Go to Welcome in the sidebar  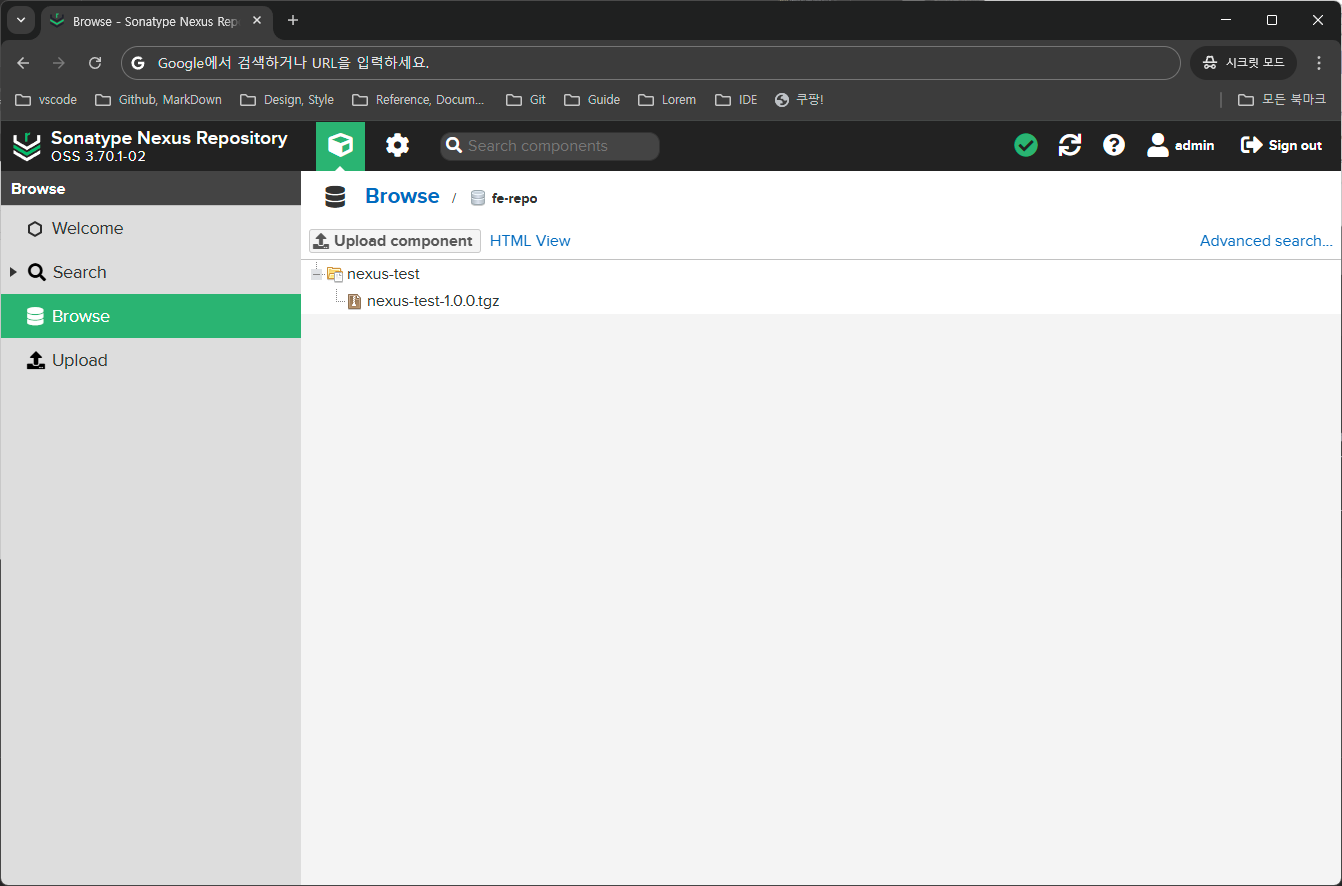[150, 228]
